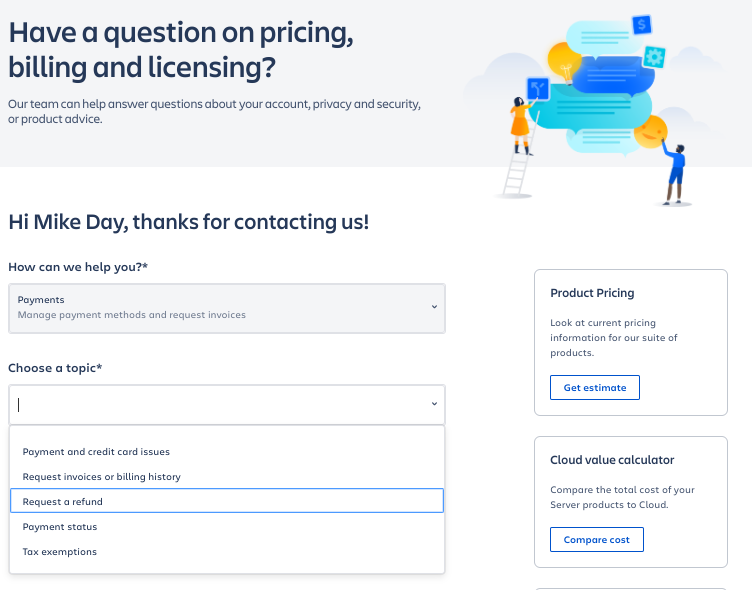Click the man in blue reaching up

click(x=675, y=170)
